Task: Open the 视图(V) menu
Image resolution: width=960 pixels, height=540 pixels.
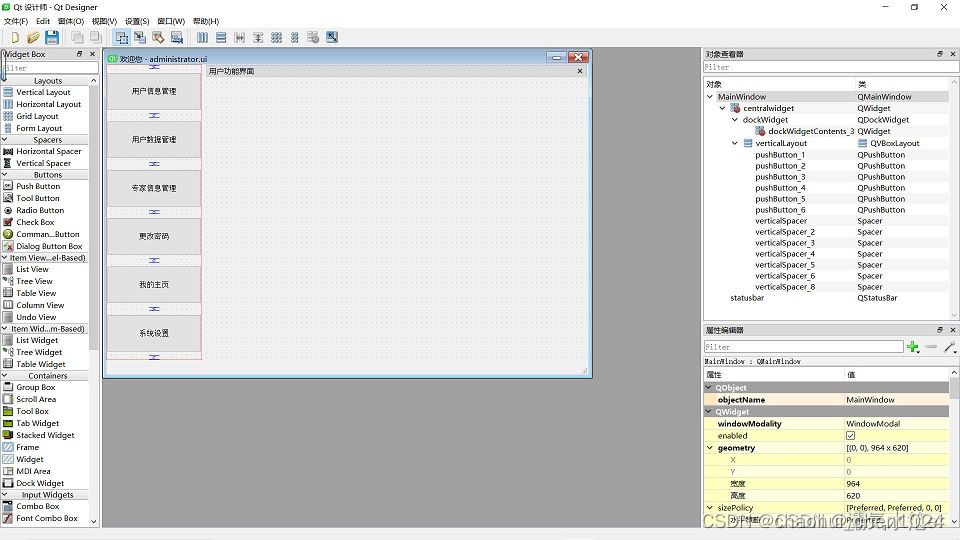Action: [x=104, y=21]
